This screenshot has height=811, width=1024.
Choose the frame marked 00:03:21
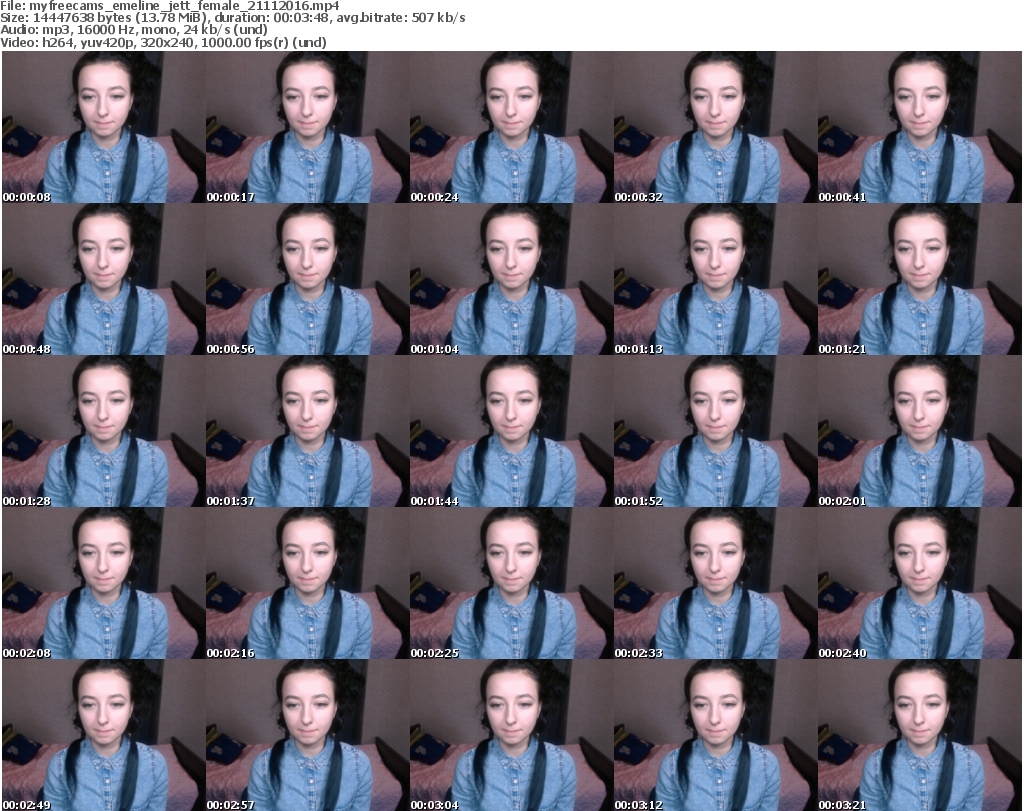(920, 735)
